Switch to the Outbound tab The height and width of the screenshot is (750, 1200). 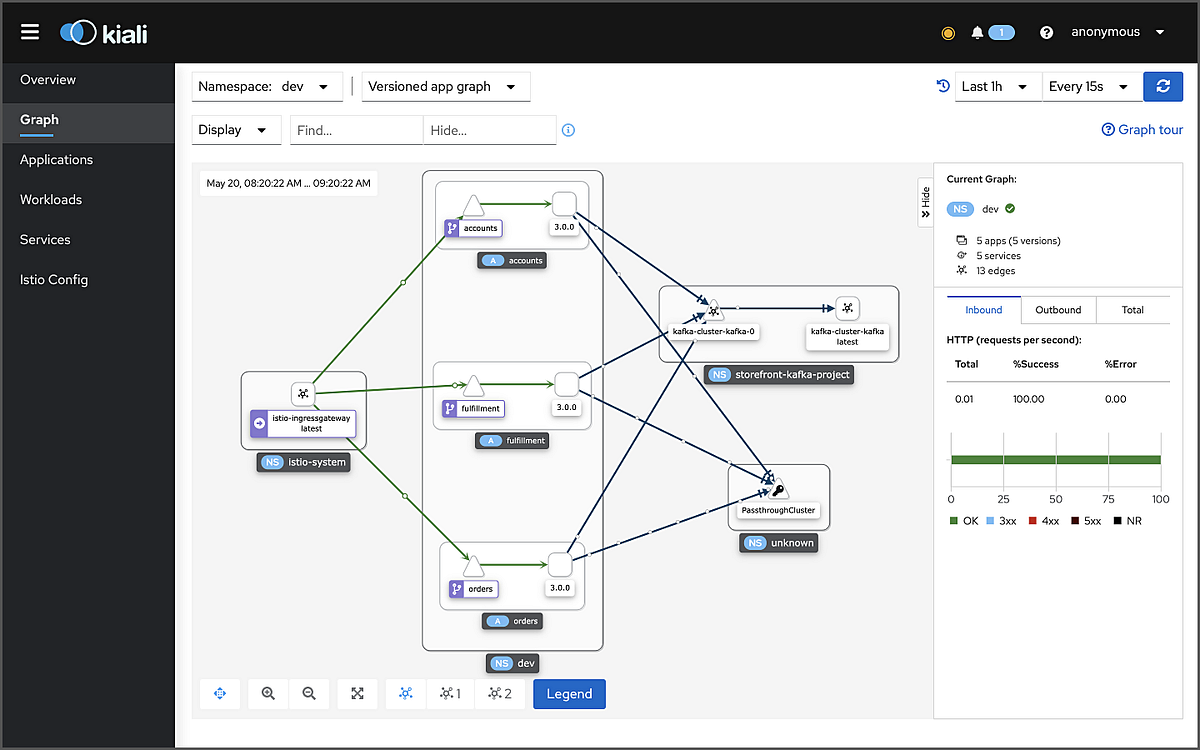(1058, 309)
